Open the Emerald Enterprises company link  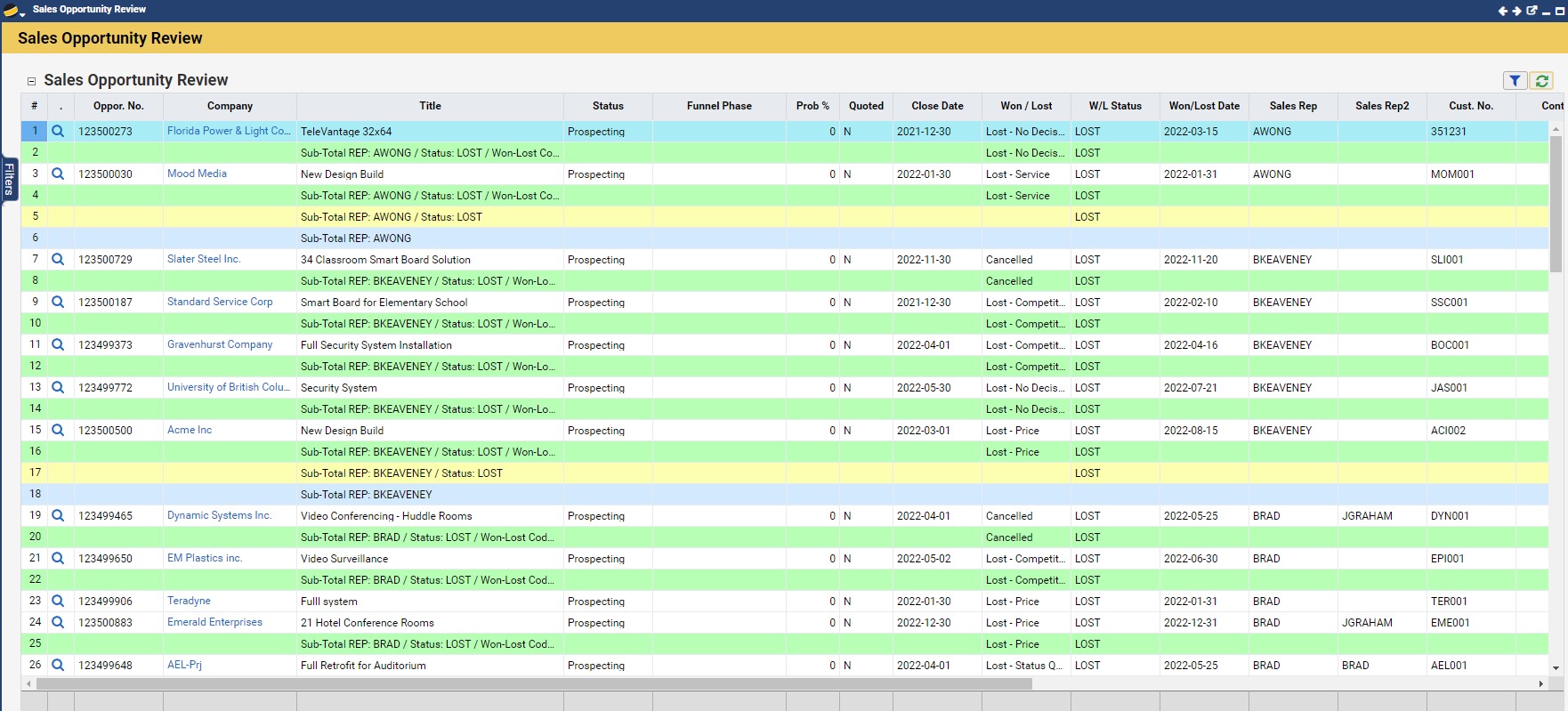point(214,622)
